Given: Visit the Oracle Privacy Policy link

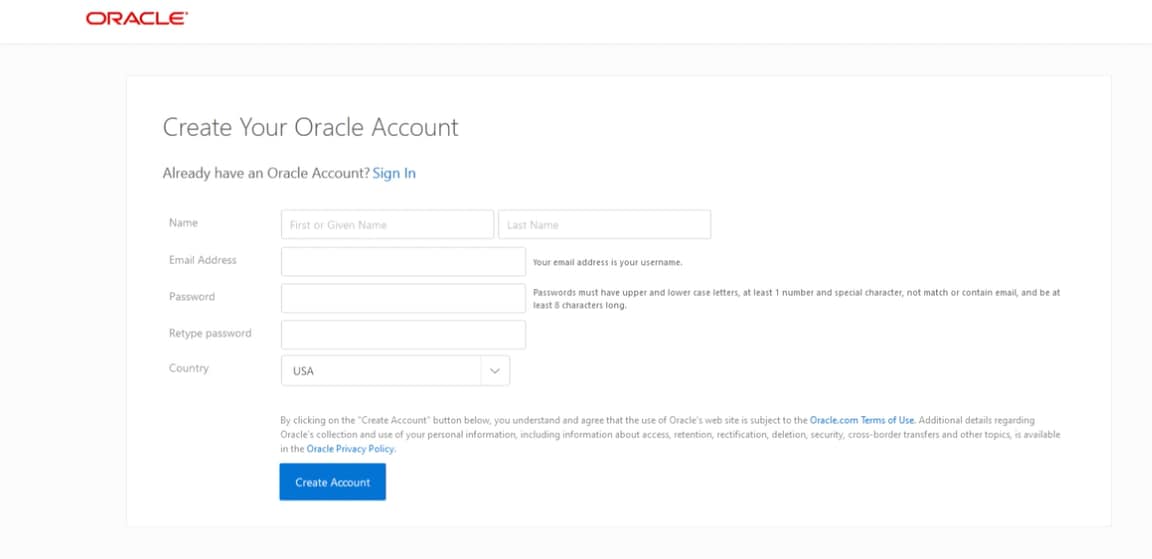Looking at the screenshot, I should click(x=350, y=449).
